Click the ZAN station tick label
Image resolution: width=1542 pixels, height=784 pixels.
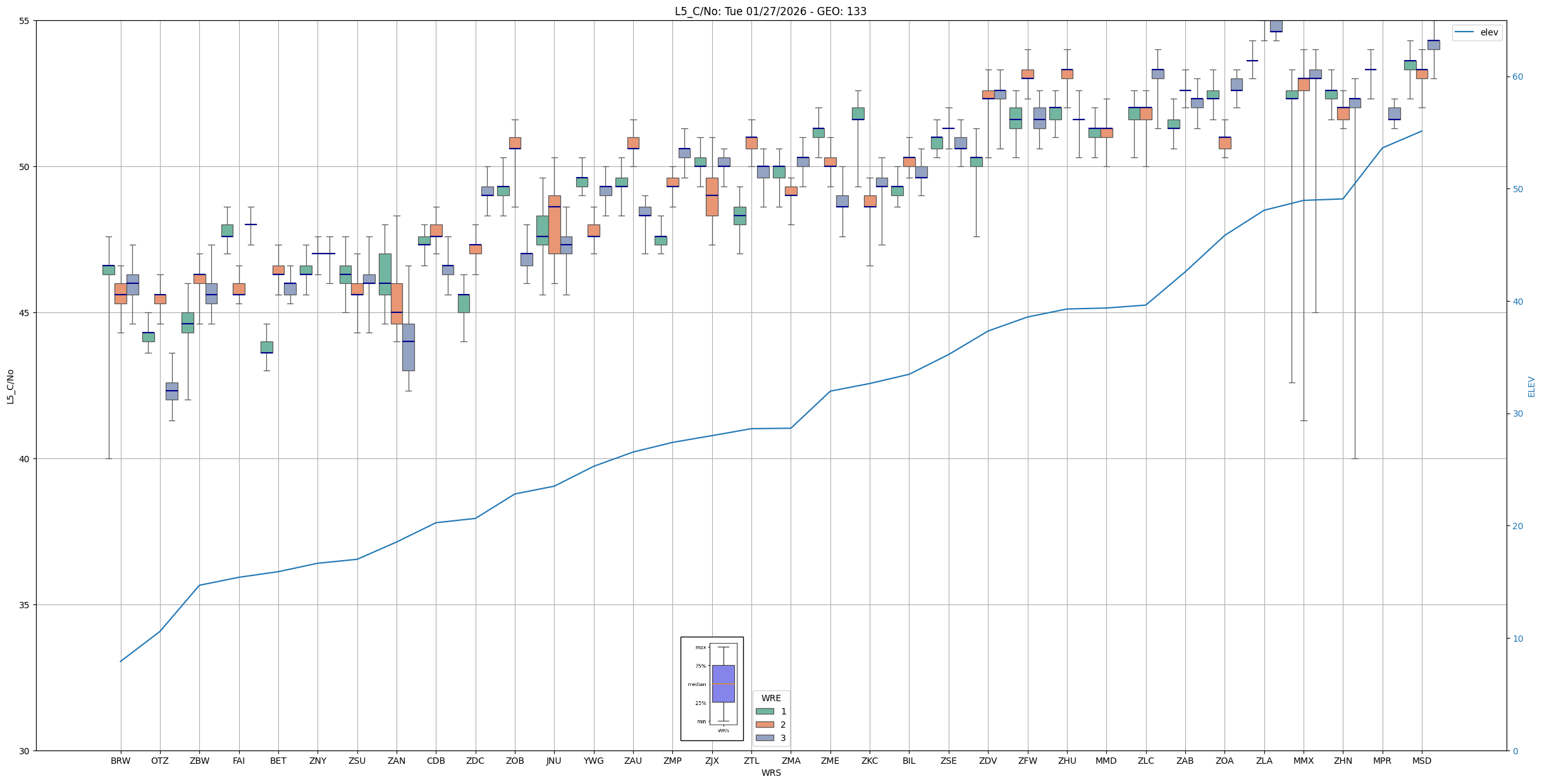(397, 761)
